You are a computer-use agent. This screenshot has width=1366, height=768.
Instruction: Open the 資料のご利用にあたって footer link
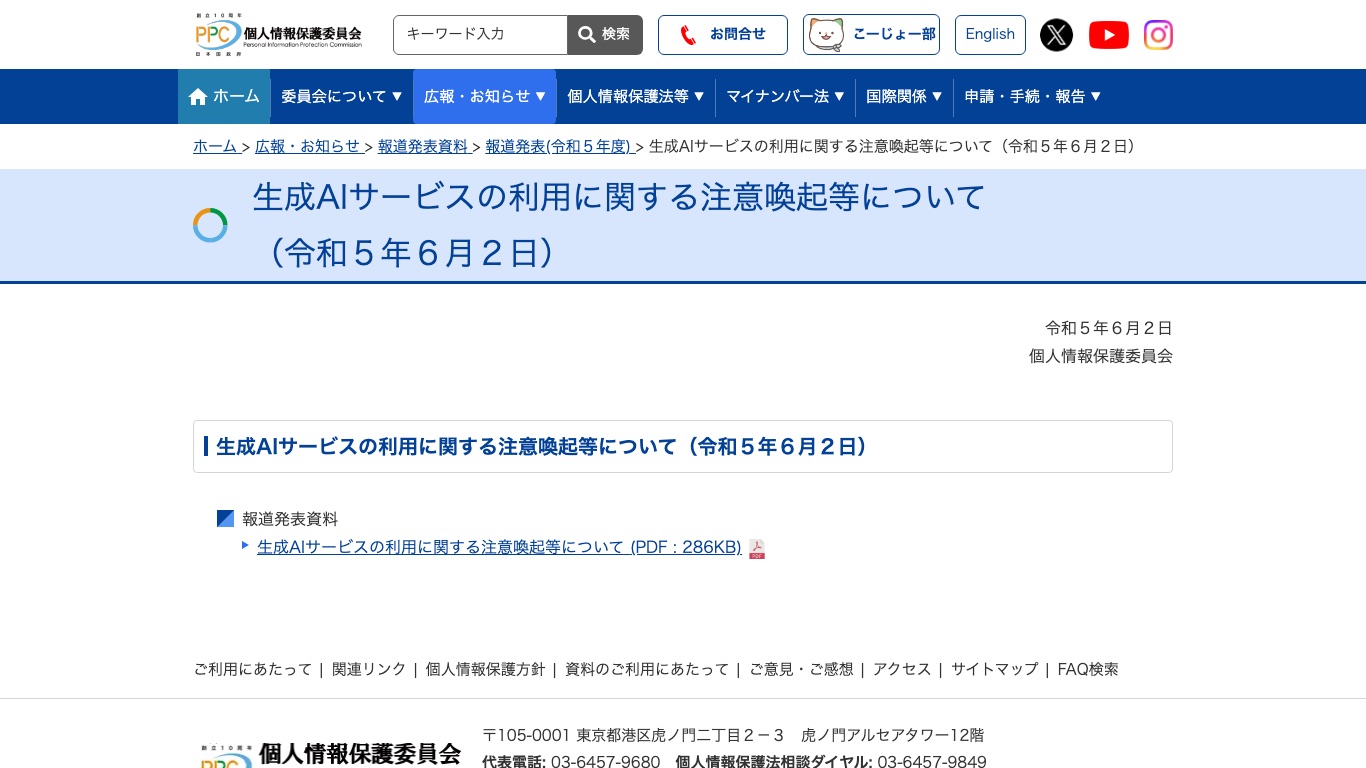[647, 670]
